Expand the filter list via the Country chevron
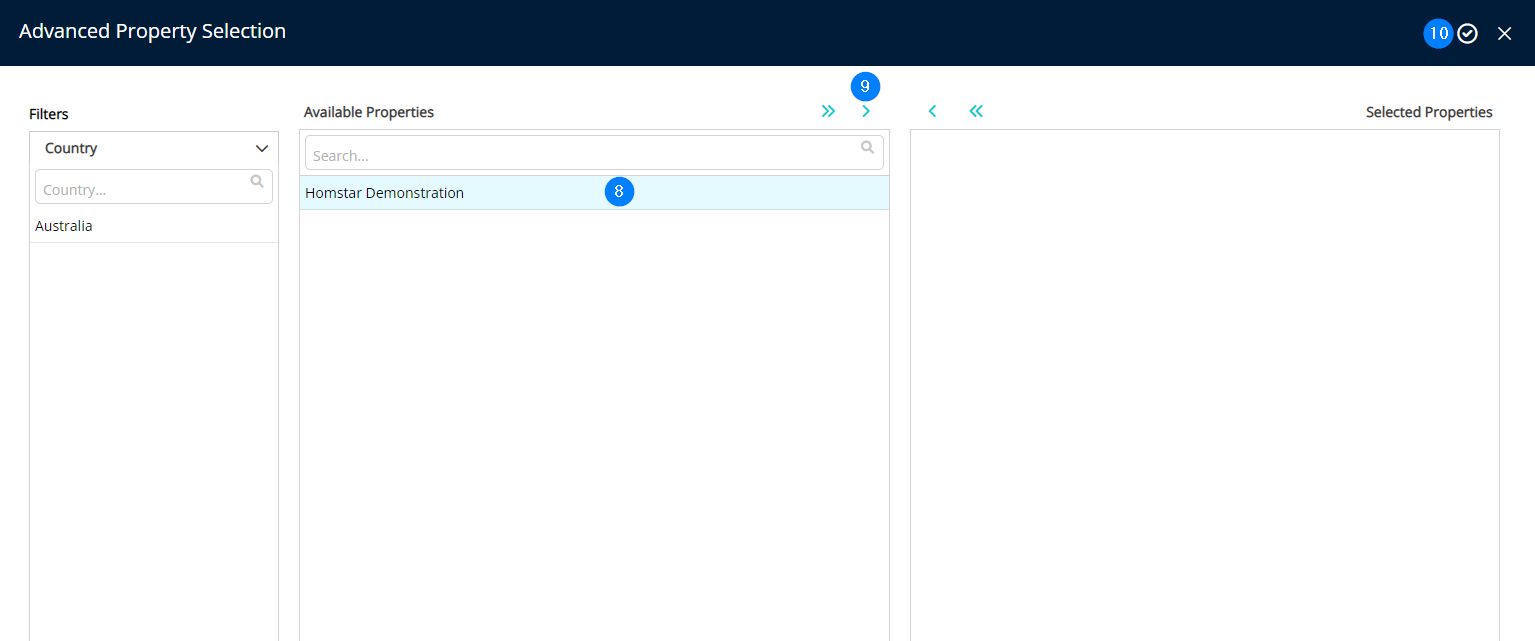Screen dimensions: 1535x641 point(262,148)
